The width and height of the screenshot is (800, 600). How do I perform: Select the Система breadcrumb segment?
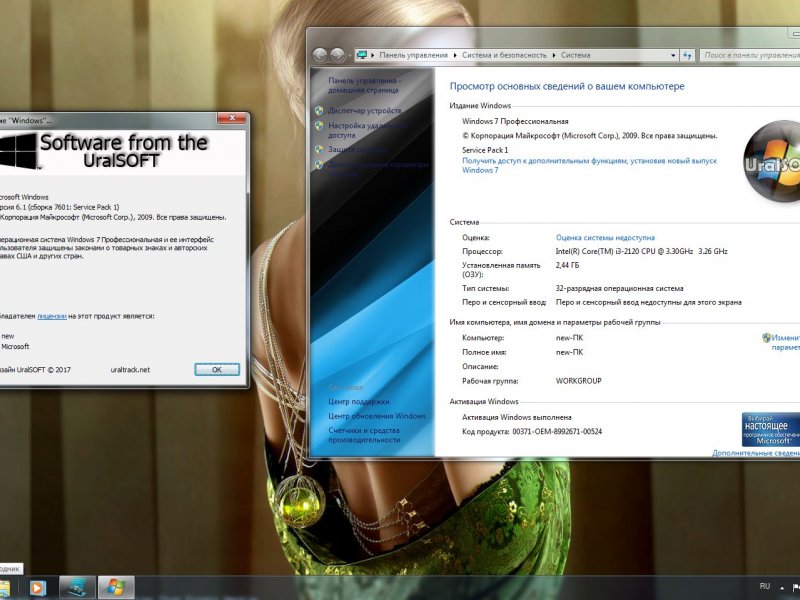(x=576, y=55)
